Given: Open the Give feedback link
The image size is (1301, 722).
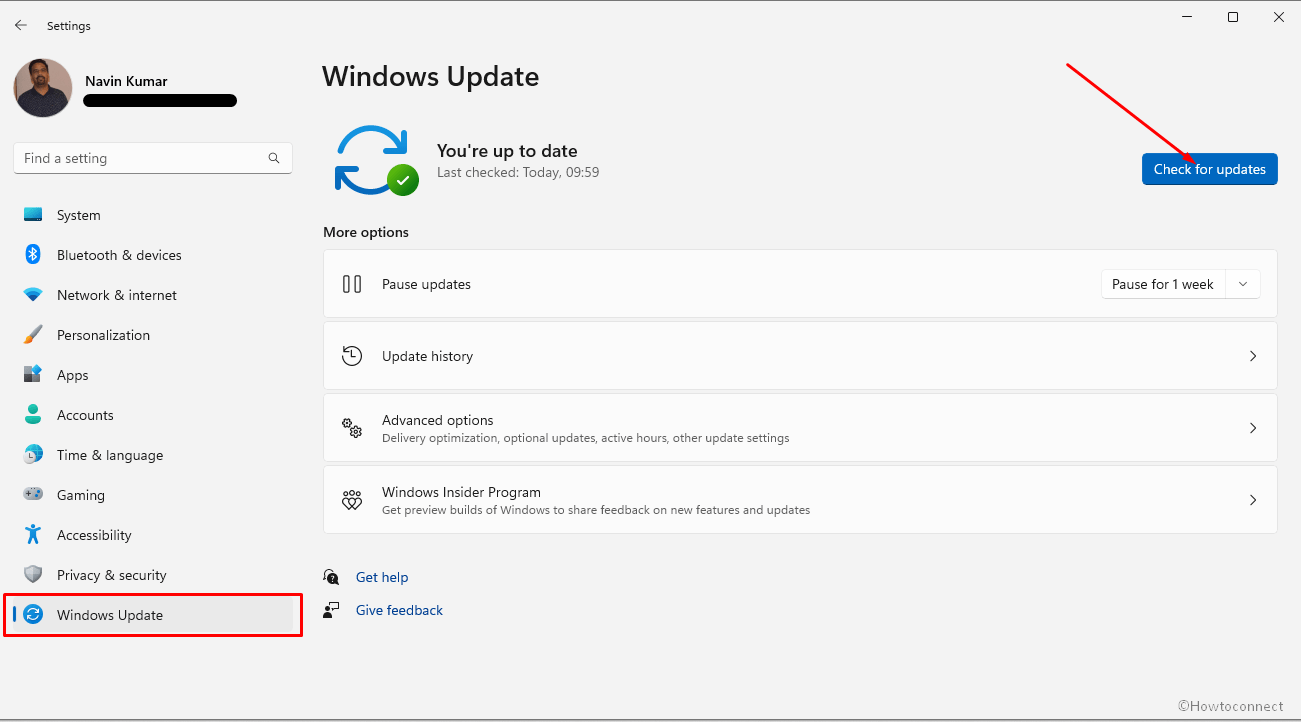Looking at the screenshot, I should 399,610.
